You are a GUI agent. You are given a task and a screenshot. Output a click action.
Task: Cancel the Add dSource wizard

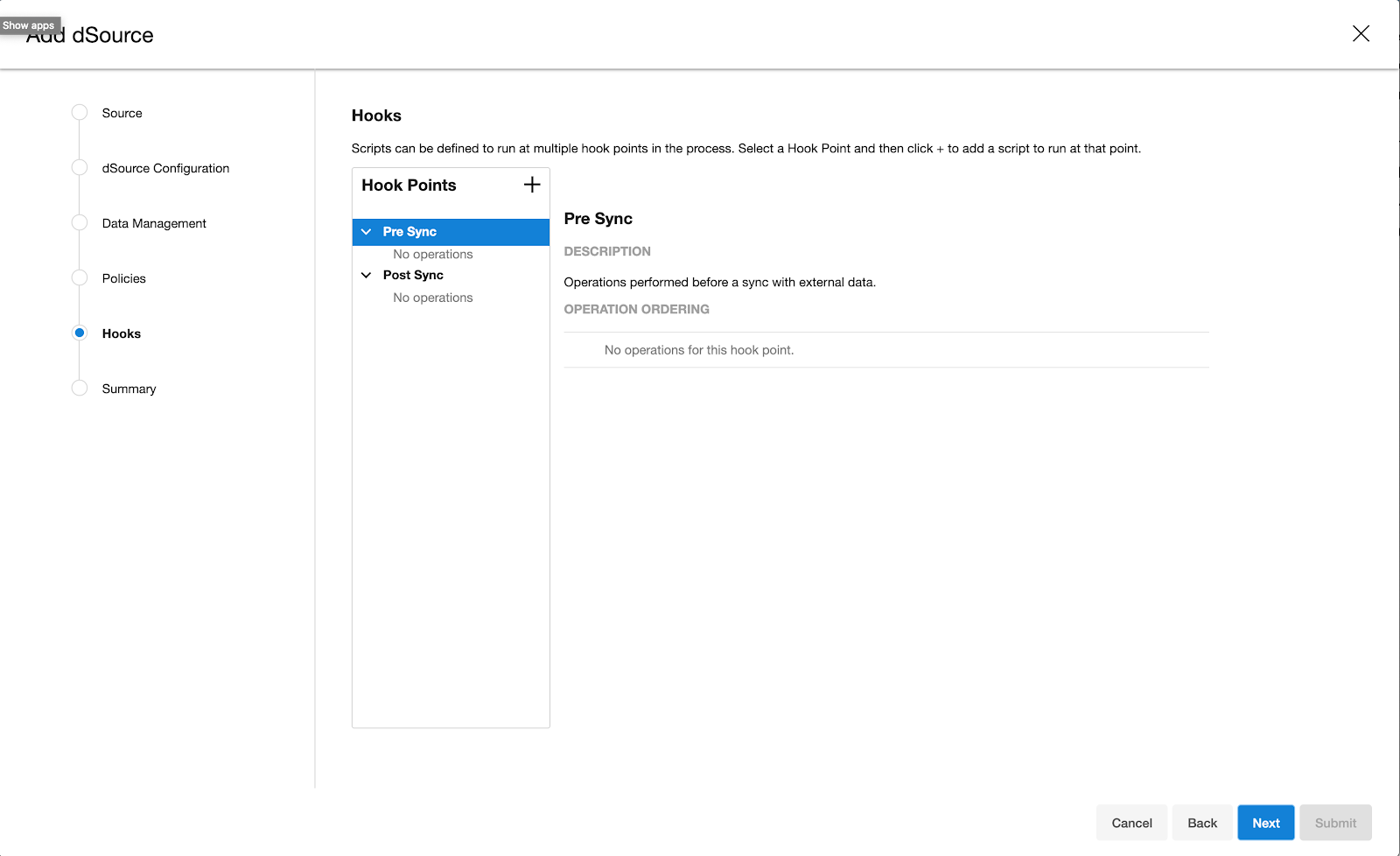(x=1131, y=823)
